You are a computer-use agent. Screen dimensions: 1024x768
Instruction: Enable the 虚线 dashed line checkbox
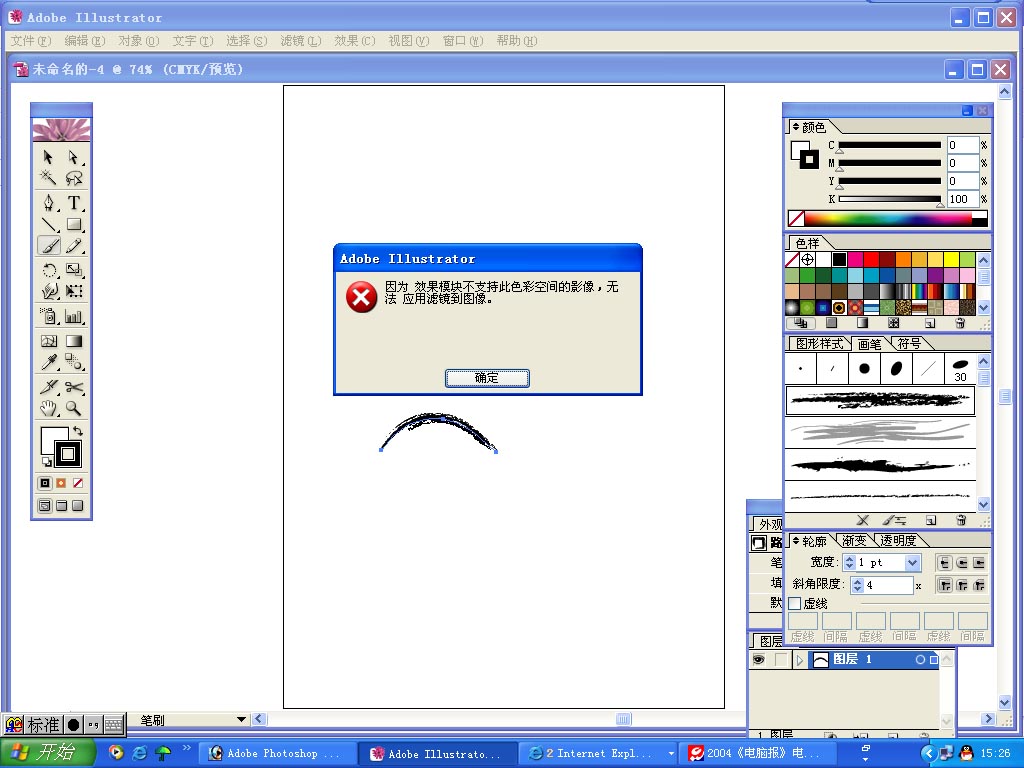tap(795, 603)
